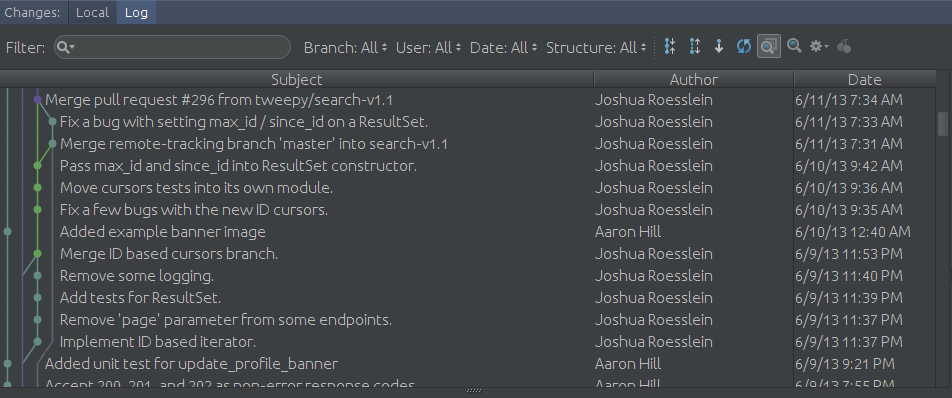Click author Aaron Hill on banner image row
Image resolution: width=952 pixels, height=398 pixels.
pos(628,232)
